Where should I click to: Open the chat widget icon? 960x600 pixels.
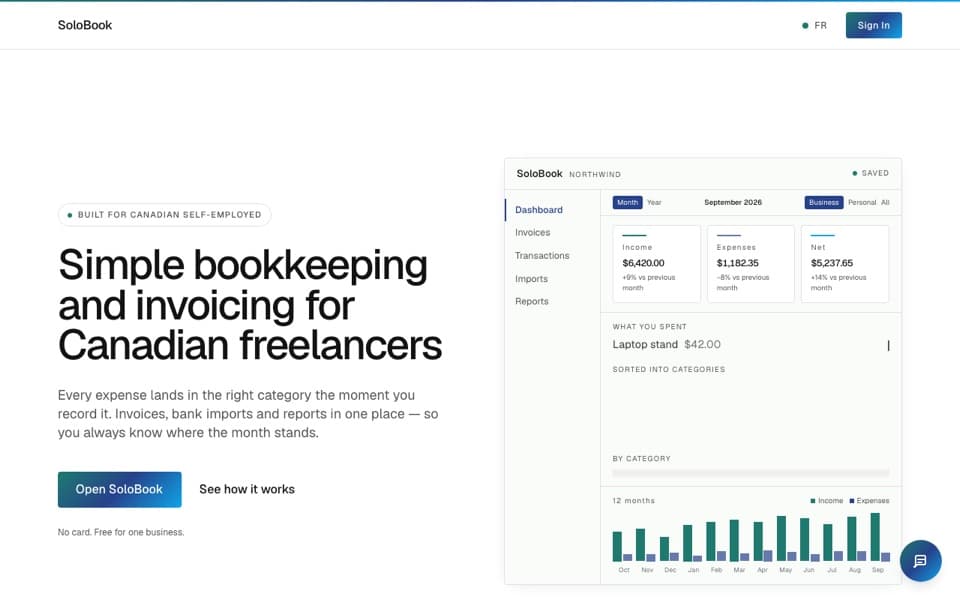coord(920,561)
